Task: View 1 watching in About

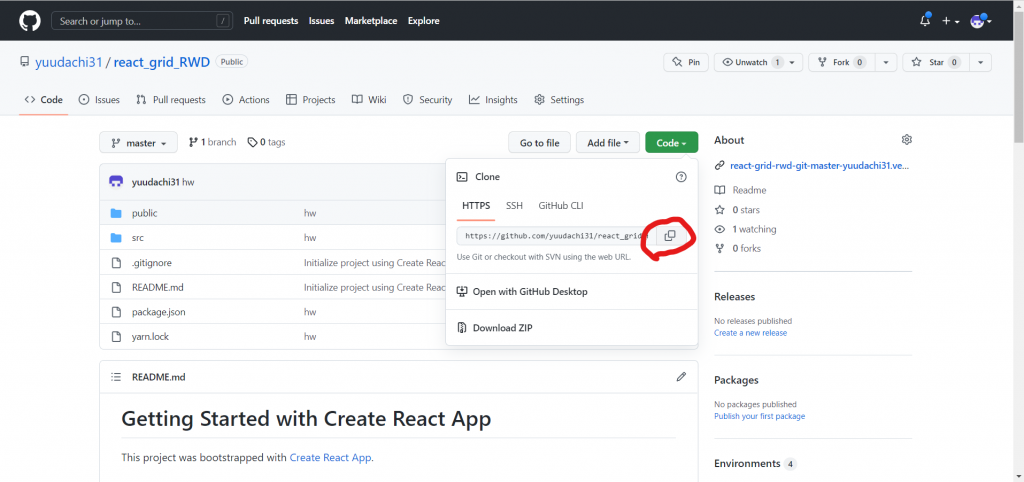Action: pyautogui.click(x=746, y=229)
